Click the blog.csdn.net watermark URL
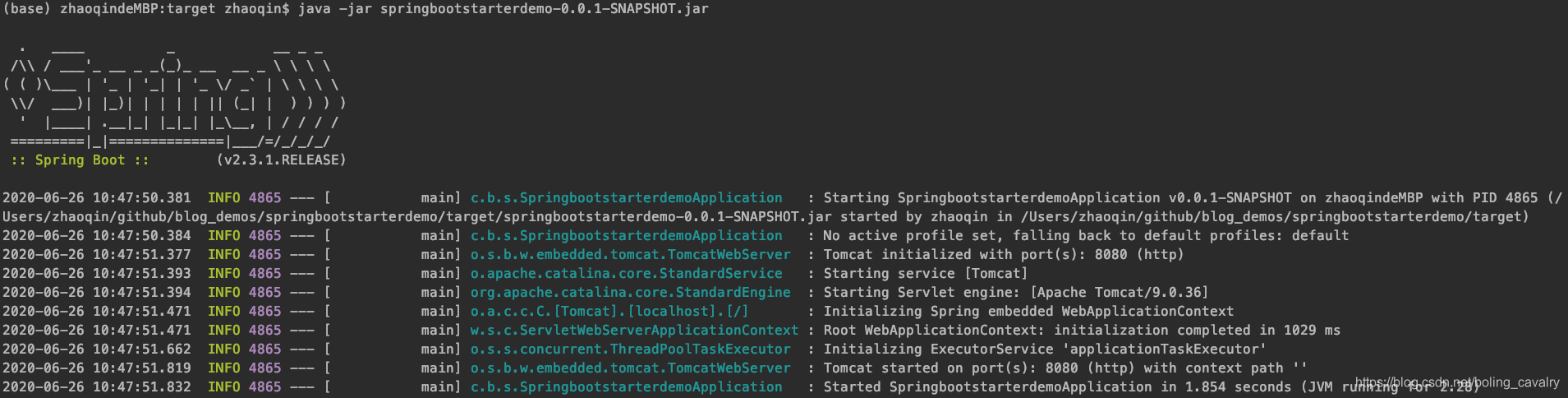This screenshot has height=398, width=1568. 1455,382
